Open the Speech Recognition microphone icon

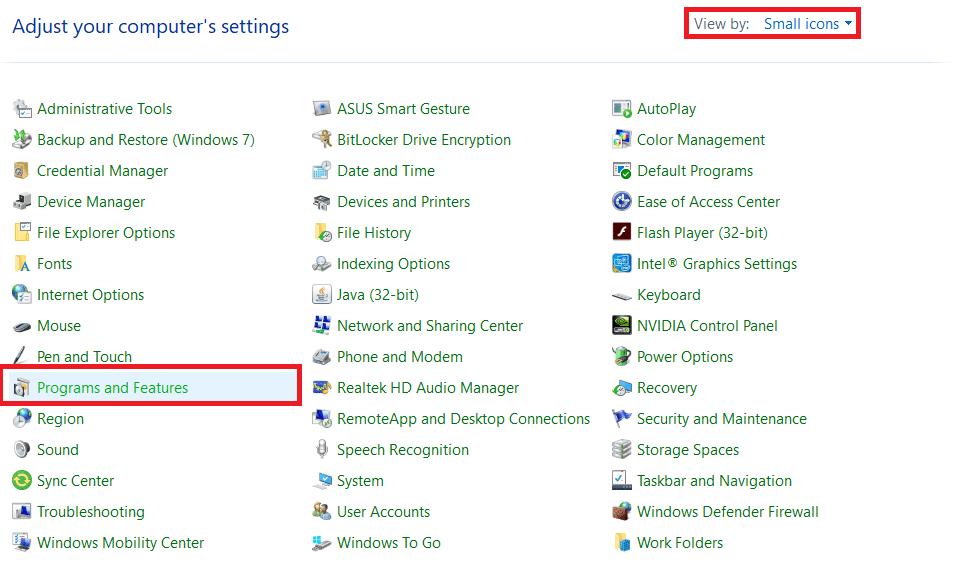(x=321, y=450)
